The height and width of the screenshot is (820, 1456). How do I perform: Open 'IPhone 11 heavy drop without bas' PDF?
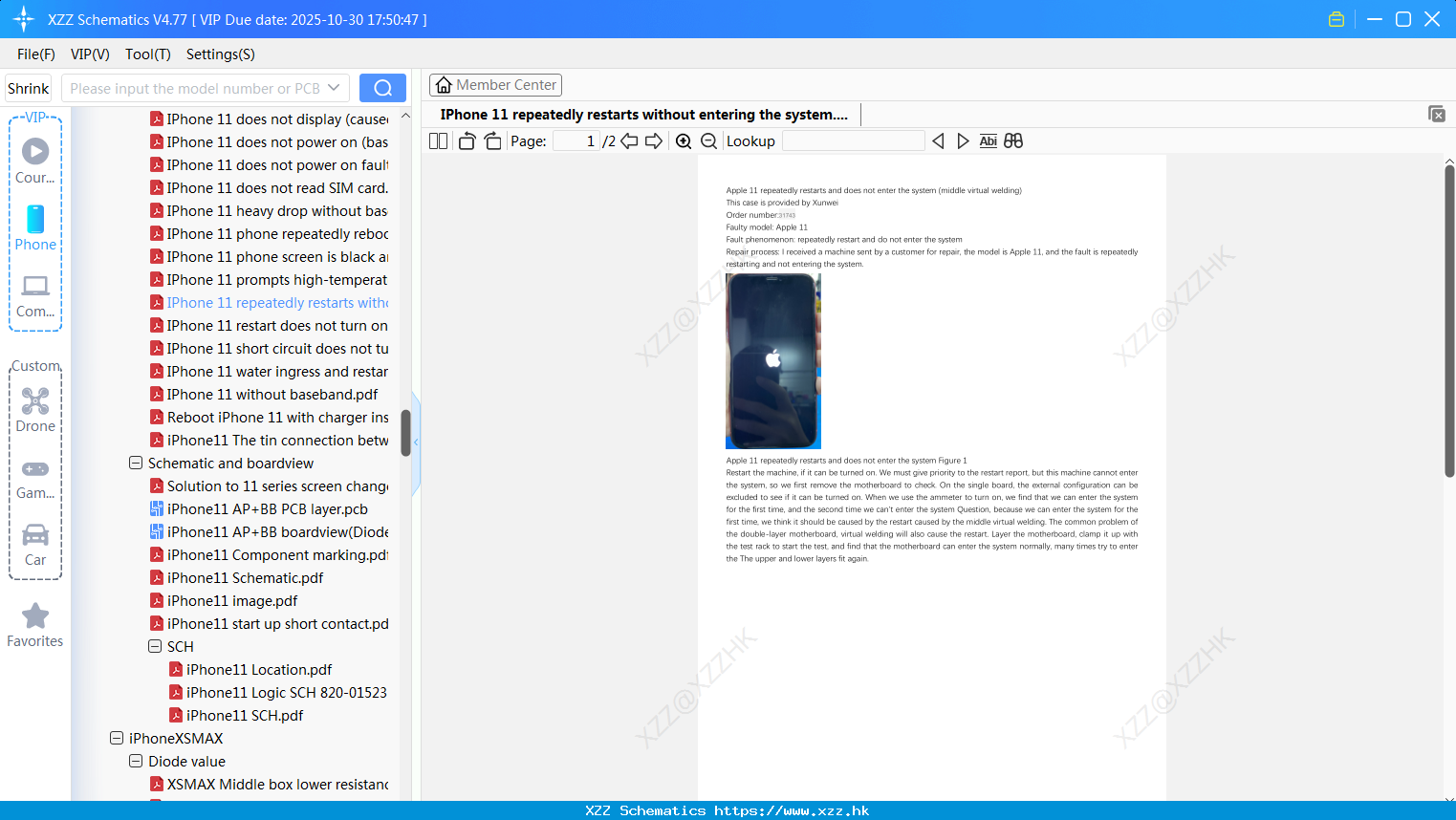click(270, 210)
